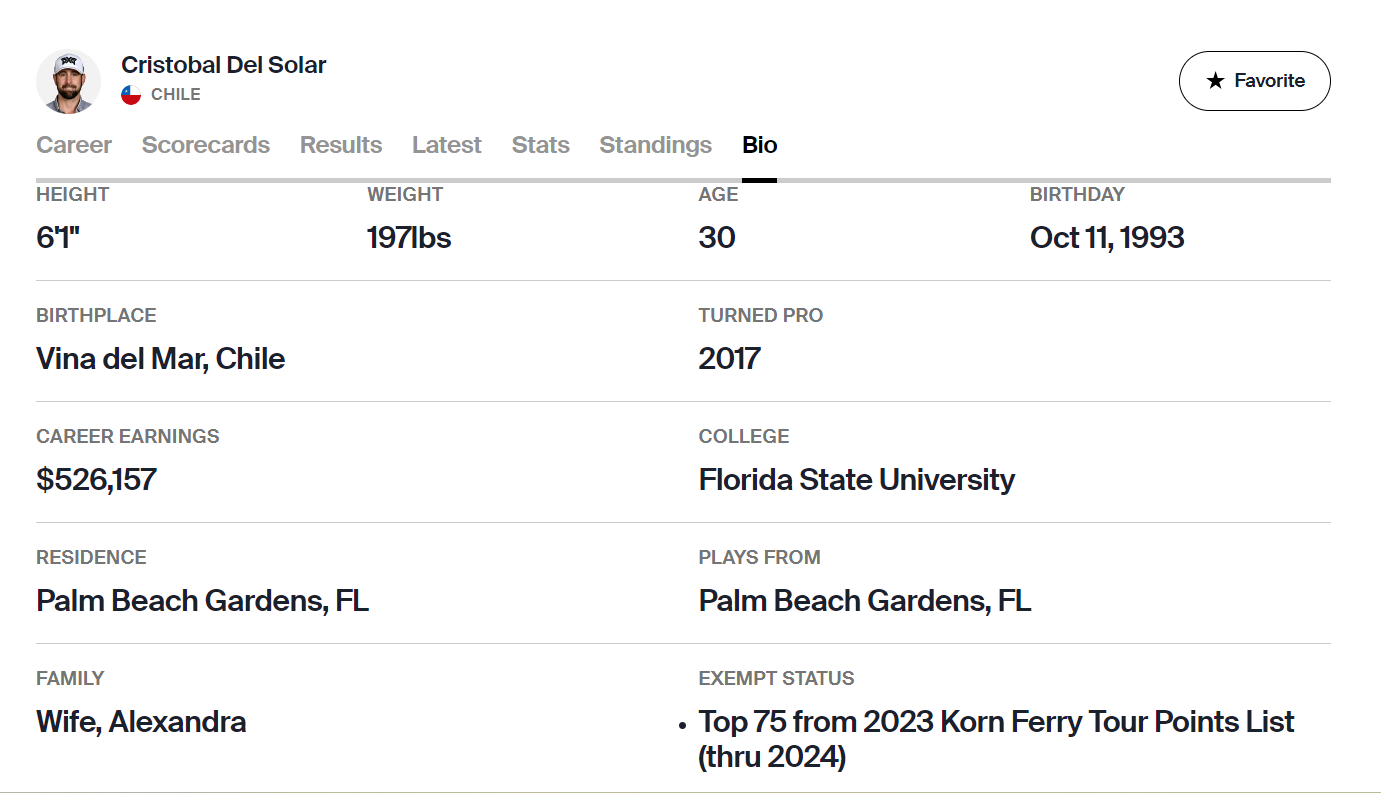Image resolution: width=1381 pixels, height=793 pixels.
Task: View the Stats tab
Action: (541, 145)
